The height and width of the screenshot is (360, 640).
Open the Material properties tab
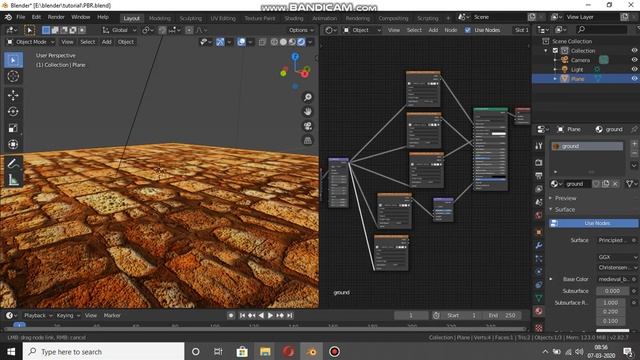pyautogui.click(x=539, y=311)
